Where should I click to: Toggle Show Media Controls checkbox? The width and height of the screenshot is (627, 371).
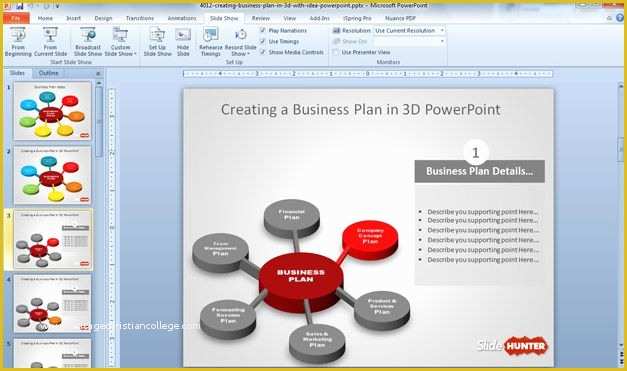263,52
